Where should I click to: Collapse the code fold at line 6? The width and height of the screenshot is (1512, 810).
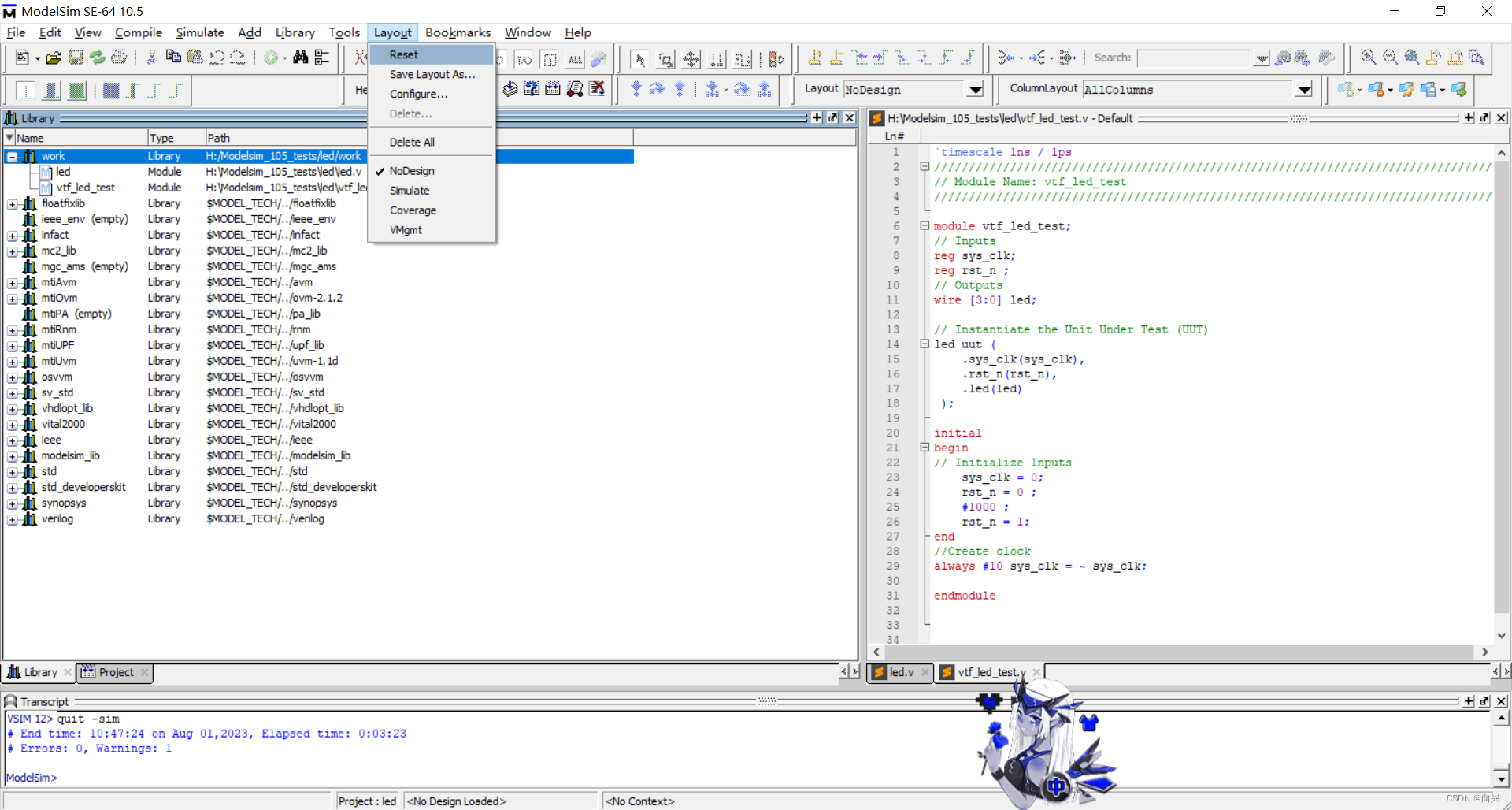point(925,226)
